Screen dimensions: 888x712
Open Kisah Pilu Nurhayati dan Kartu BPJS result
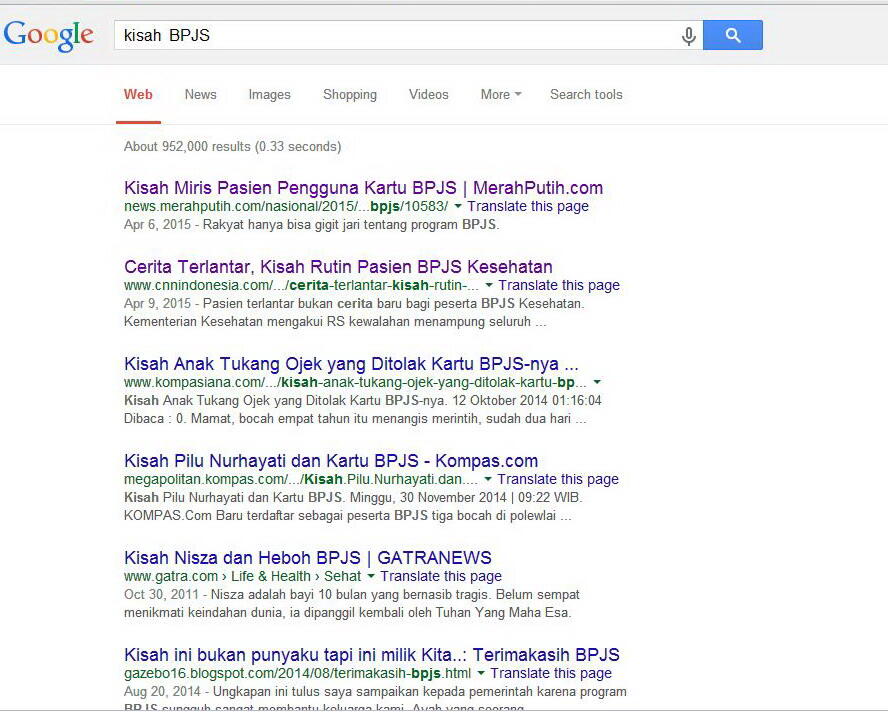click(331, 461)
